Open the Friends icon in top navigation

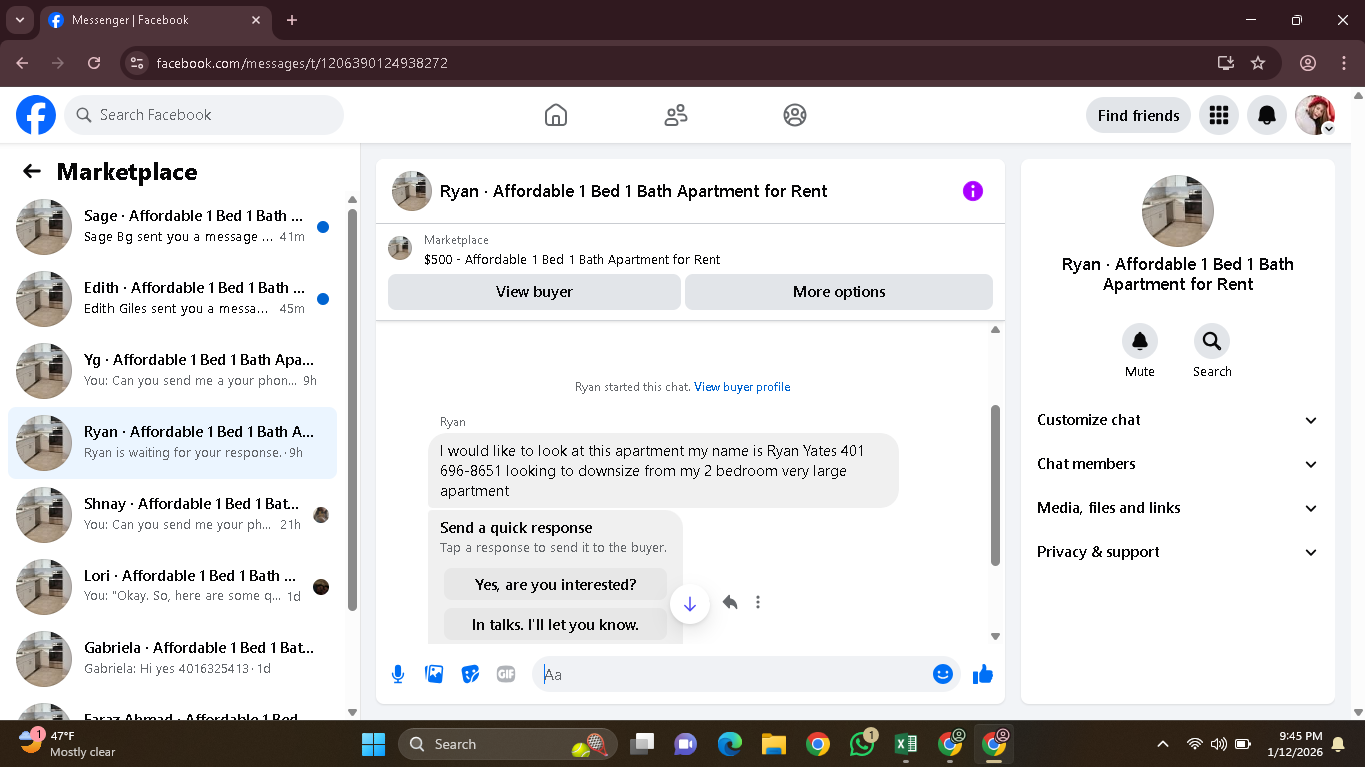[676, 115]
